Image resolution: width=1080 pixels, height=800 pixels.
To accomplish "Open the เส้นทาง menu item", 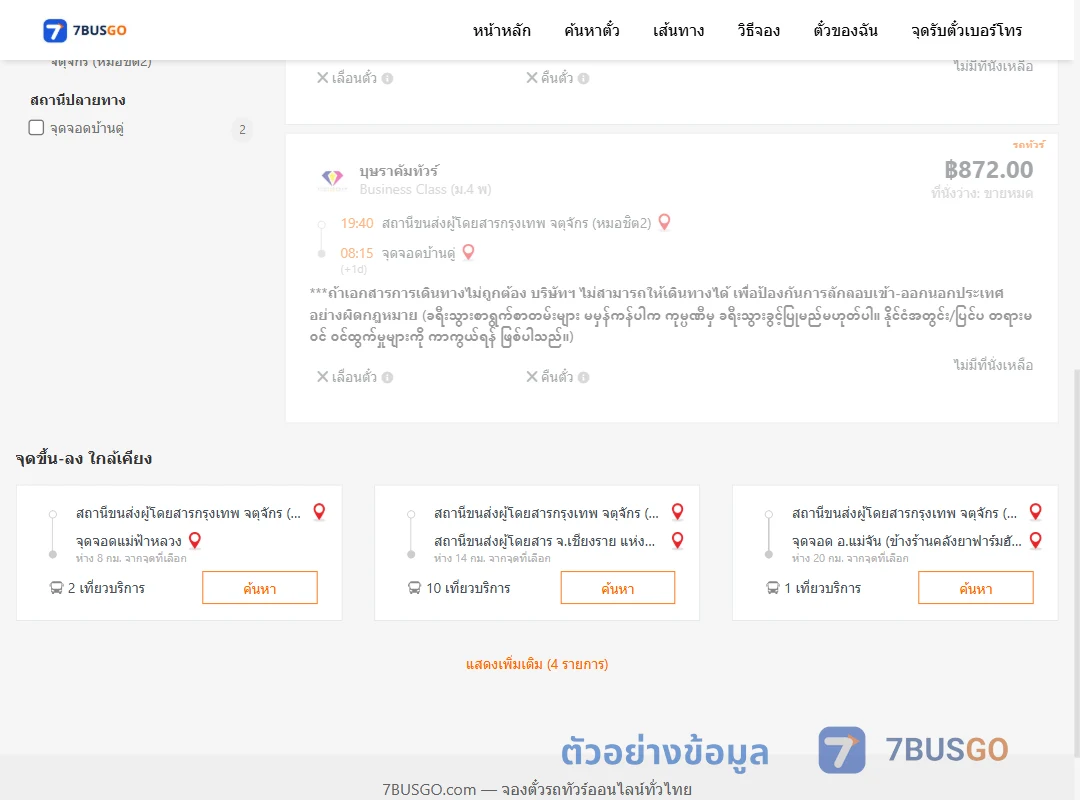I will coord(678,30).
